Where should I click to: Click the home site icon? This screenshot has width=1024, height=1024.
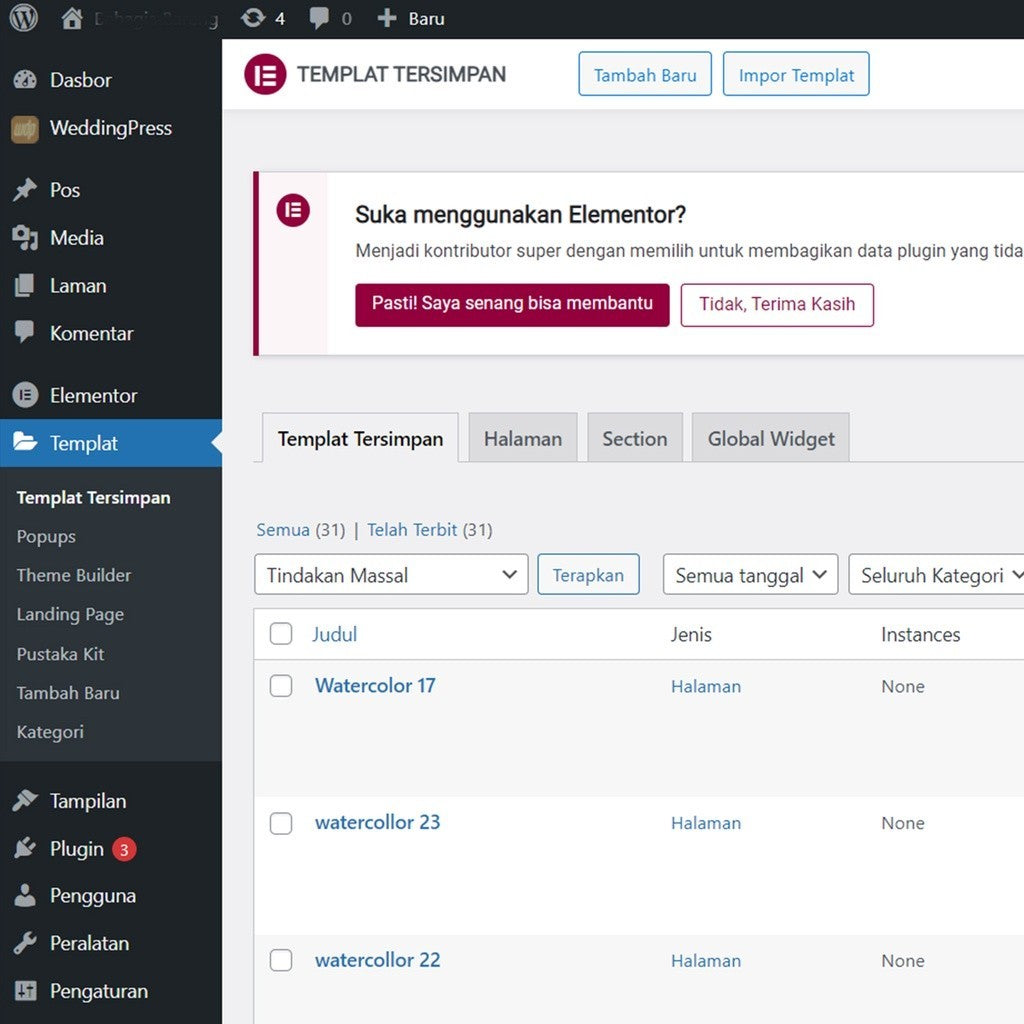pyautogui.click(x=72, y=18)
